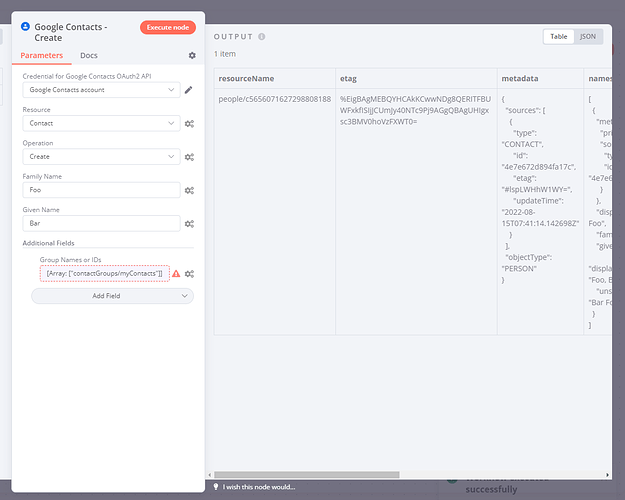This screenshot has height=500, width=625.
Task: Open parameter options gears beside Given Name
Action: coord(189,224)
